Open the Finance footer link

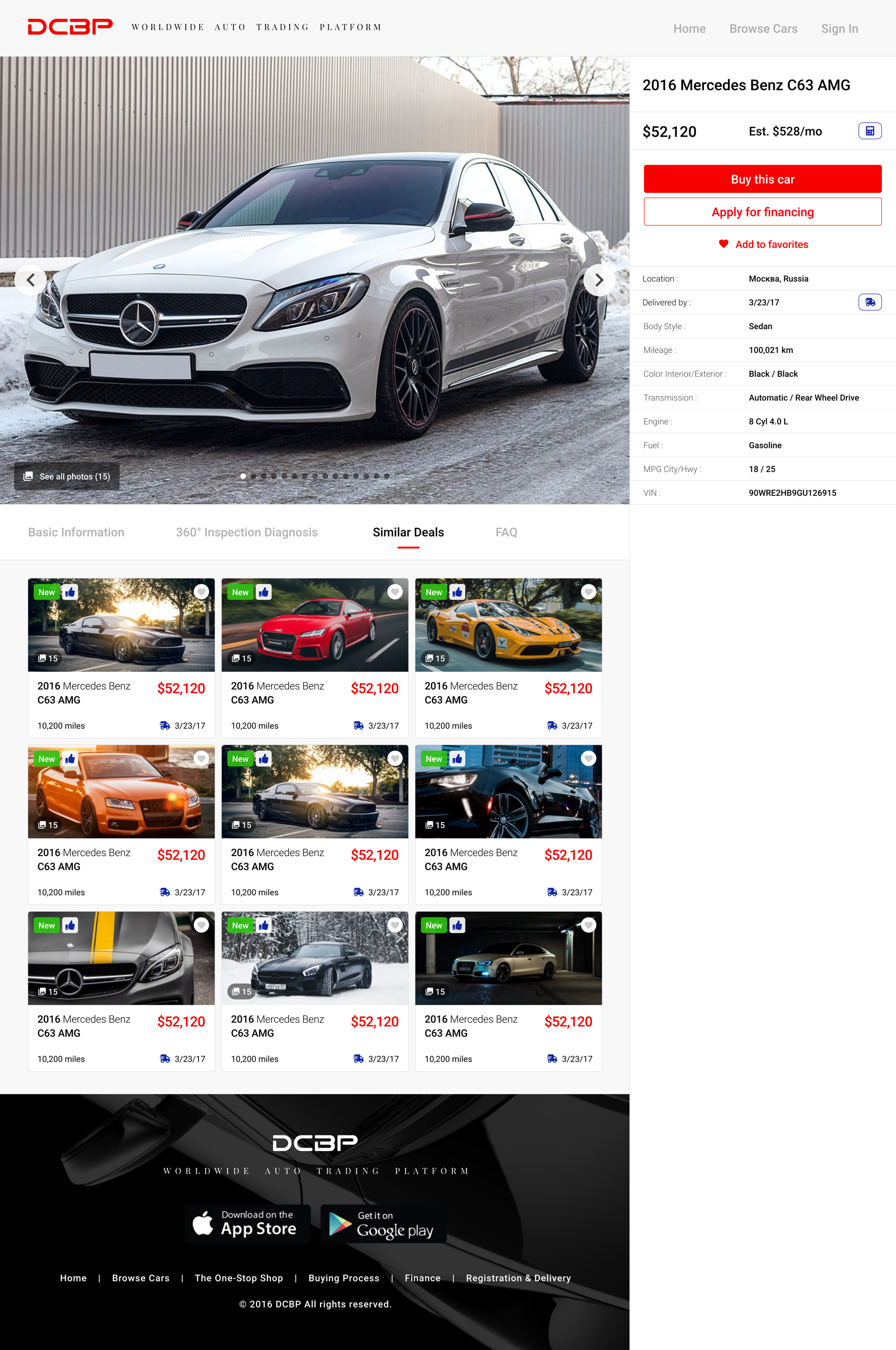tap(423, 1278)
